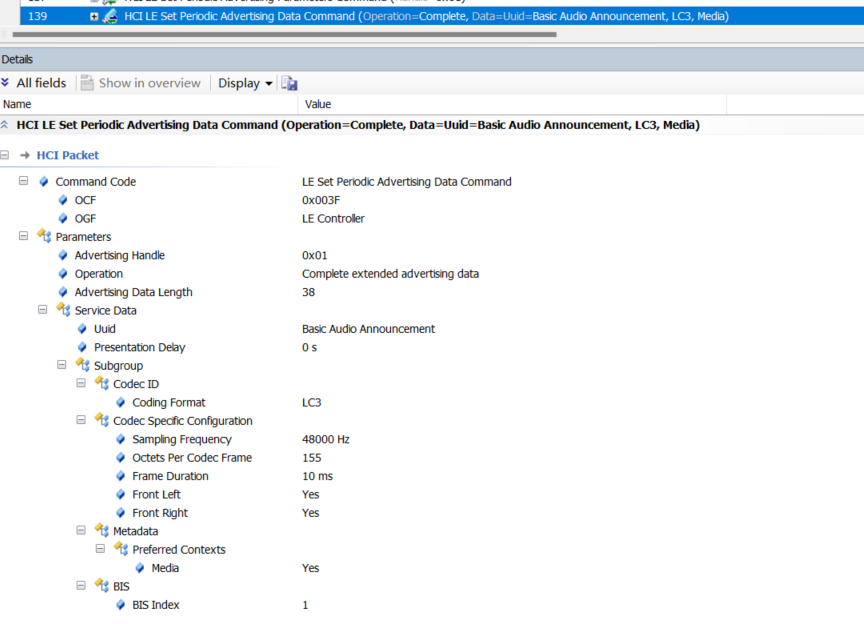
Task: Open the Display dropdown menu
Action: [246, 84]
